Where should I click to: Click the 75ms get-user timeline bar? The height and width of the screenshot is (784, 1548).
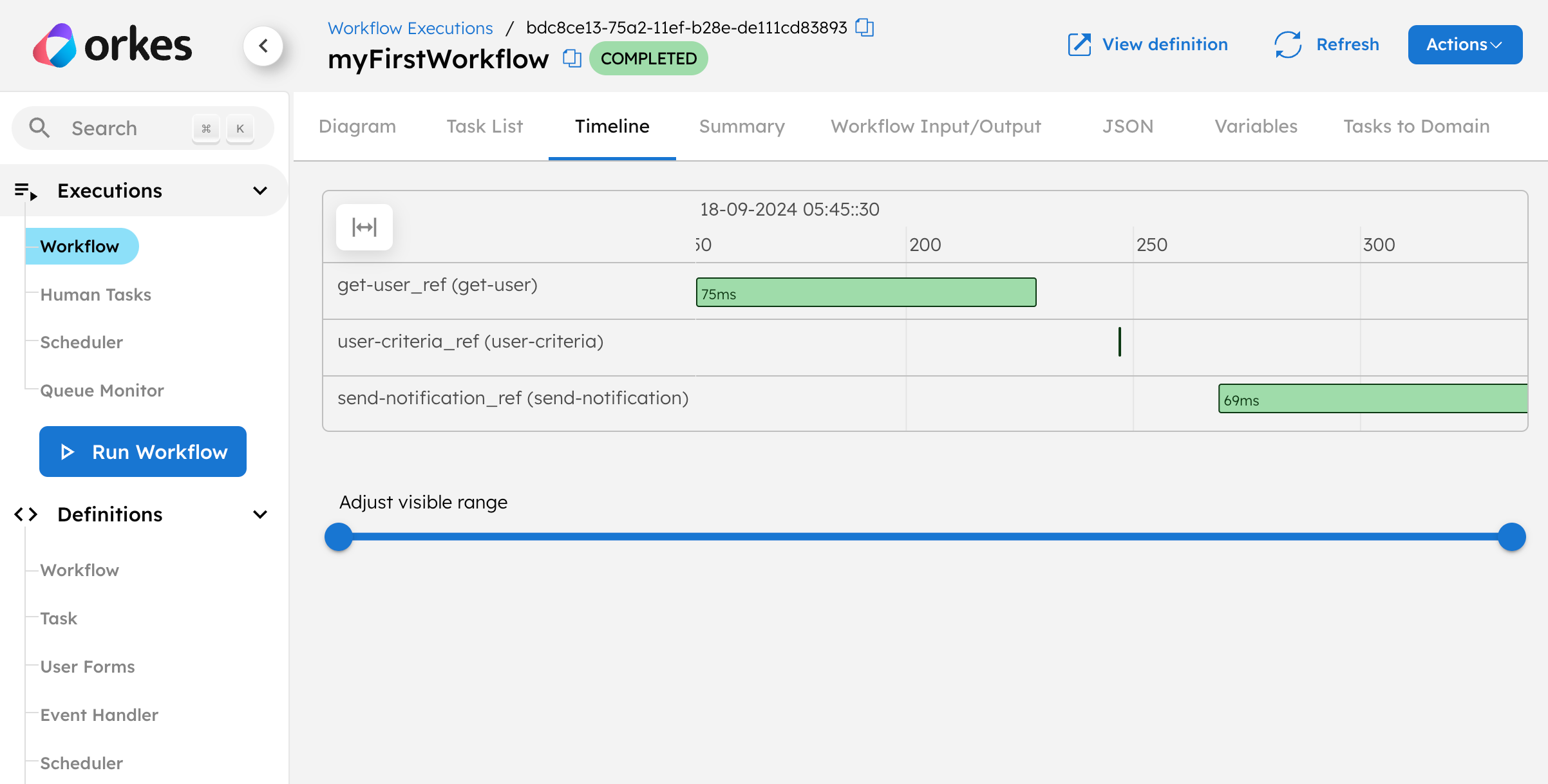[x=866, y=292]
